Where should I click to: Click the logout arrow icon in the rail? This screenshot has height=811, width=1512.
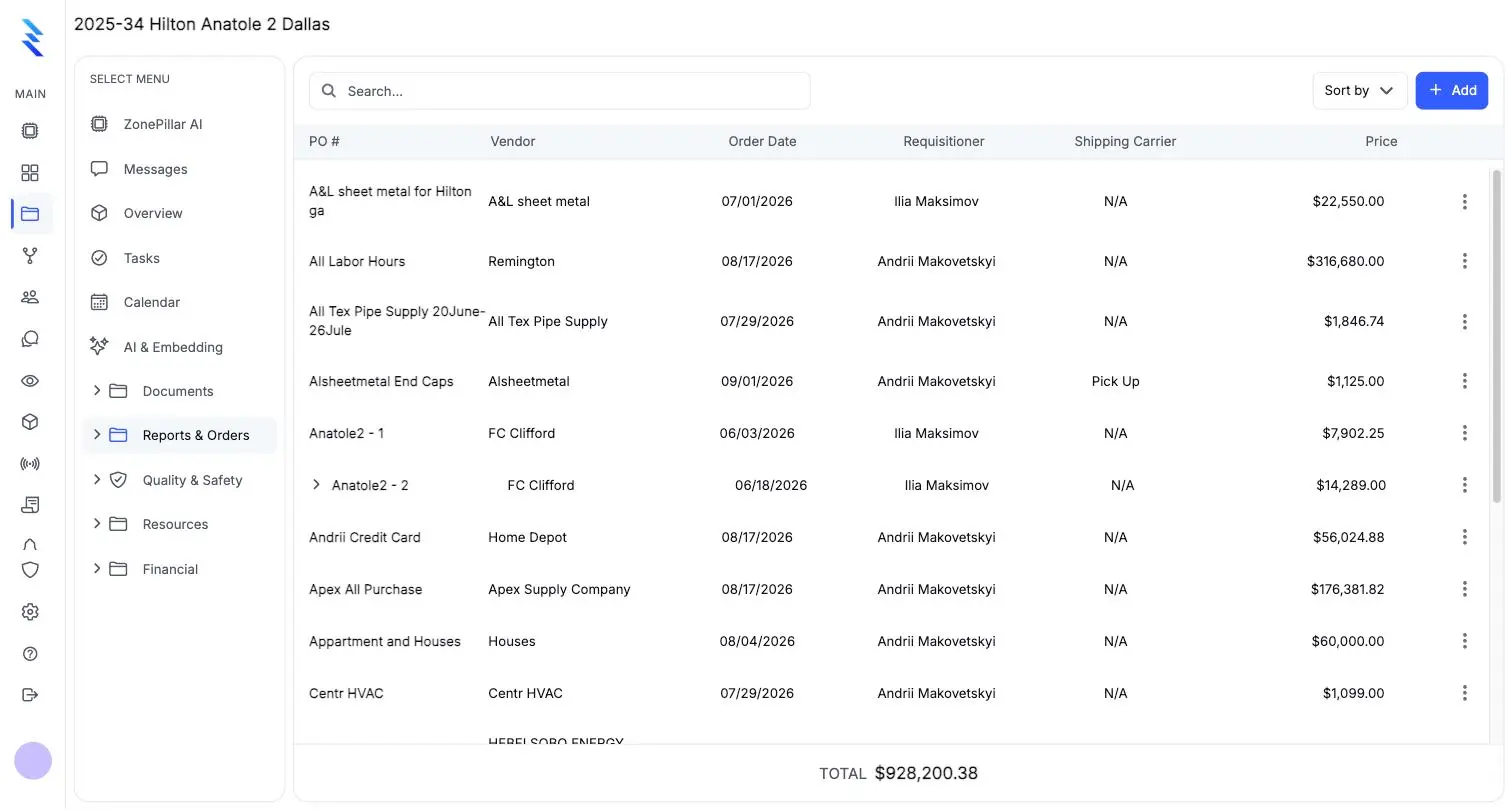30,695
